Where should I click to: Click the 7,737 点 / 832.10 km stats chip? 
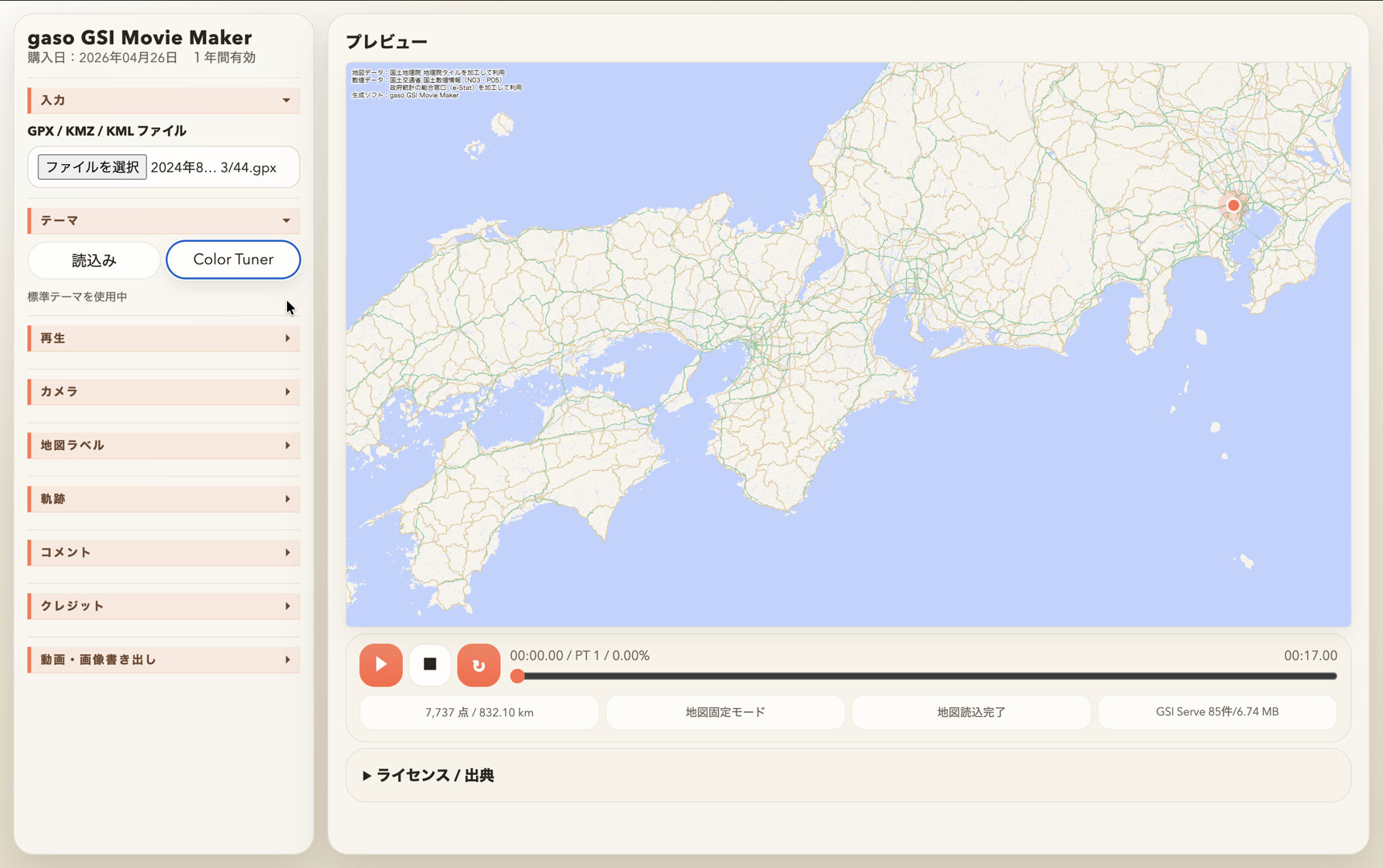tap(478, 712)
